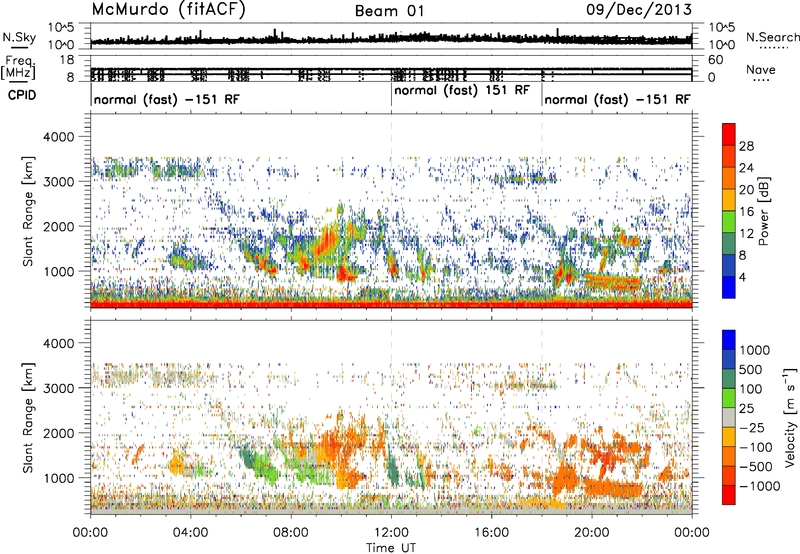Click the 18 tick label on frequency axis
Viewport: 800px width, 554px height.
67,60
